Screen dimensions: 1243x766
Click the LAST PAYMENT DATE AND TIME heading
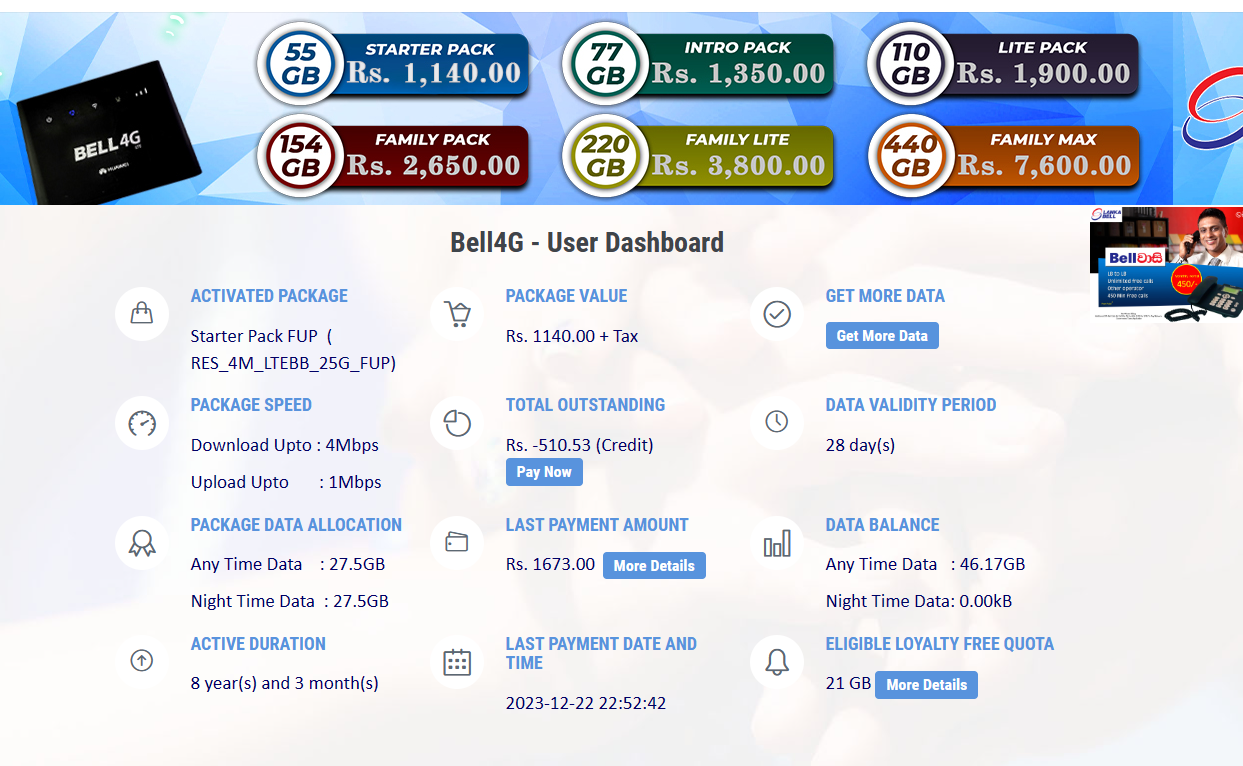[601, 653]
